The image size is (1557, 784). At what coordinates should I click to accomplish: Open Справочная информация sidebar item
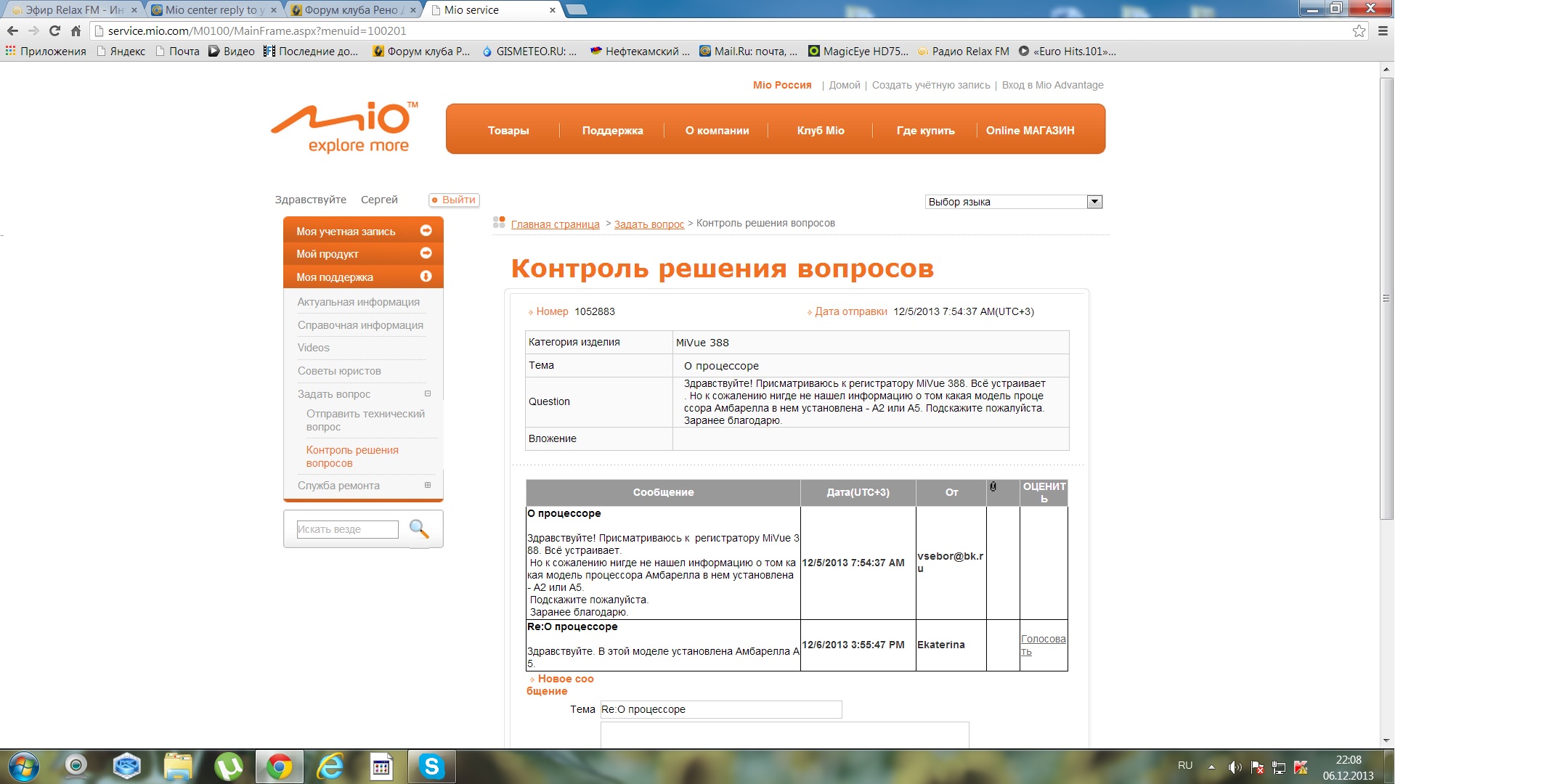coord(360,325)
